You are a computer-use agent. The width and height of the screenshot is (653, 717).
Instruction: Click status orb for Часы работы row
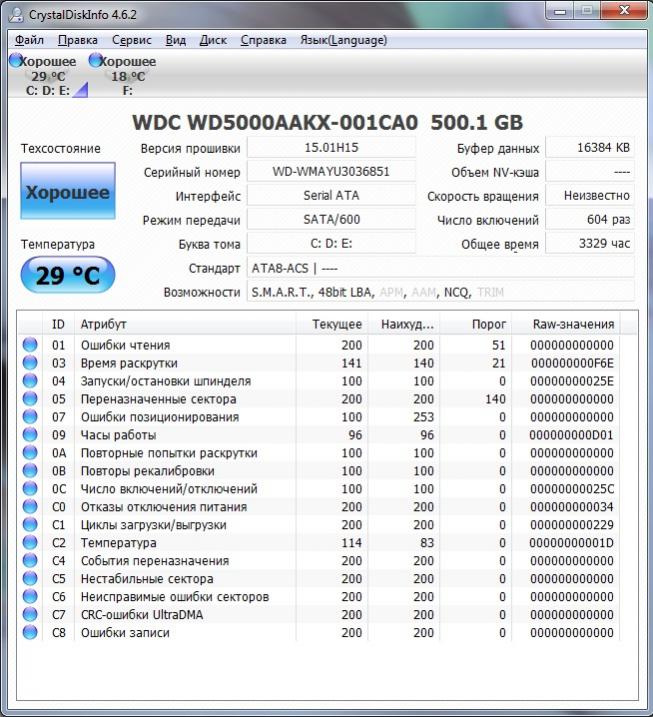30,434
